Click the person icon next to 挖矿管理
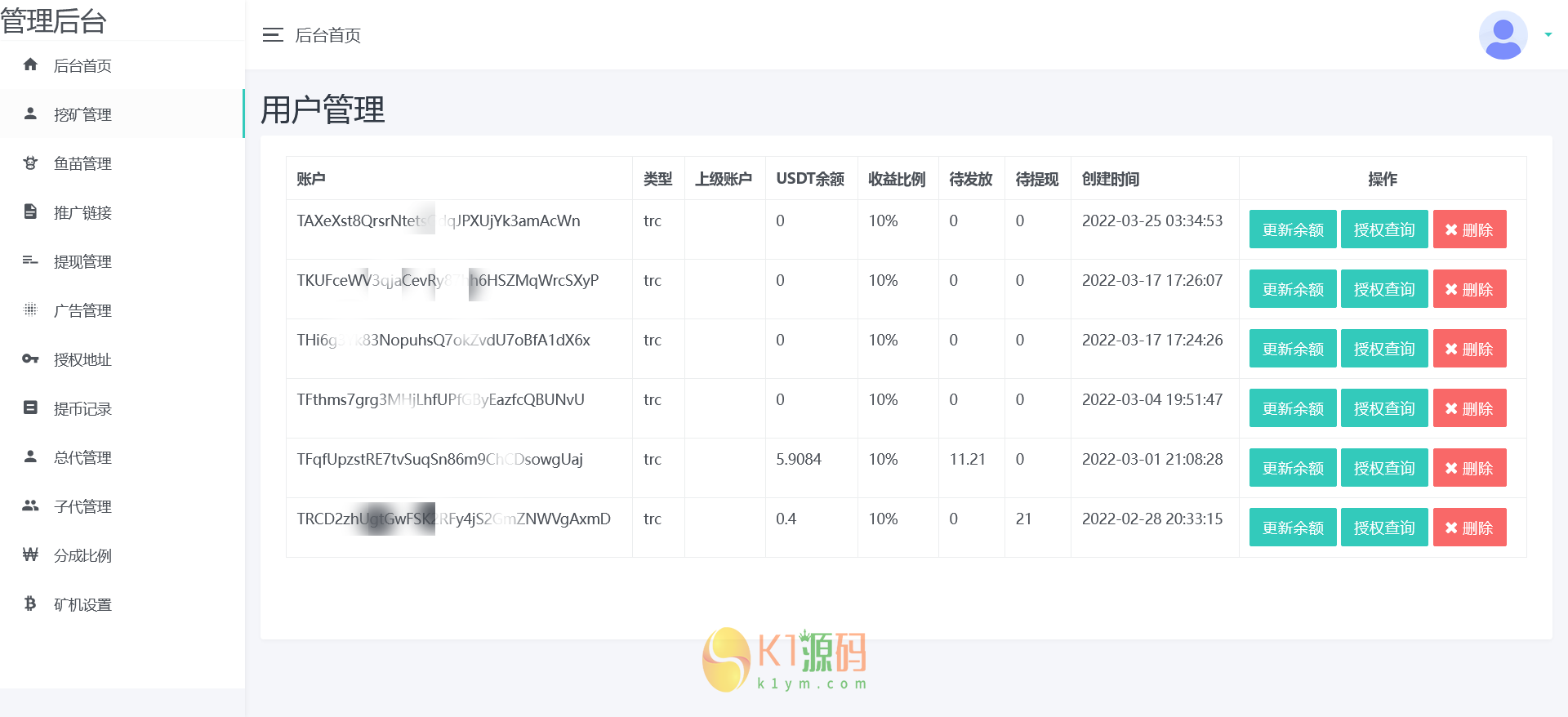The height and width of the screenshot is (717, 1568). pyautogui.click(x=30, y=114)
